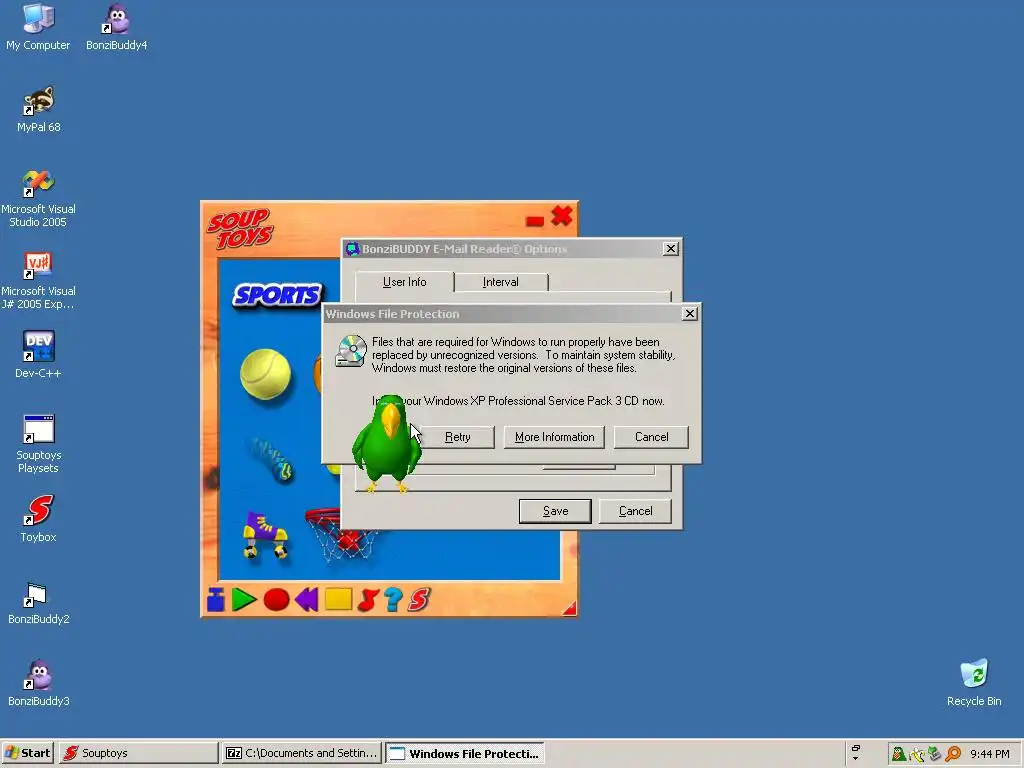Click the green parrot character

point(387,444)
